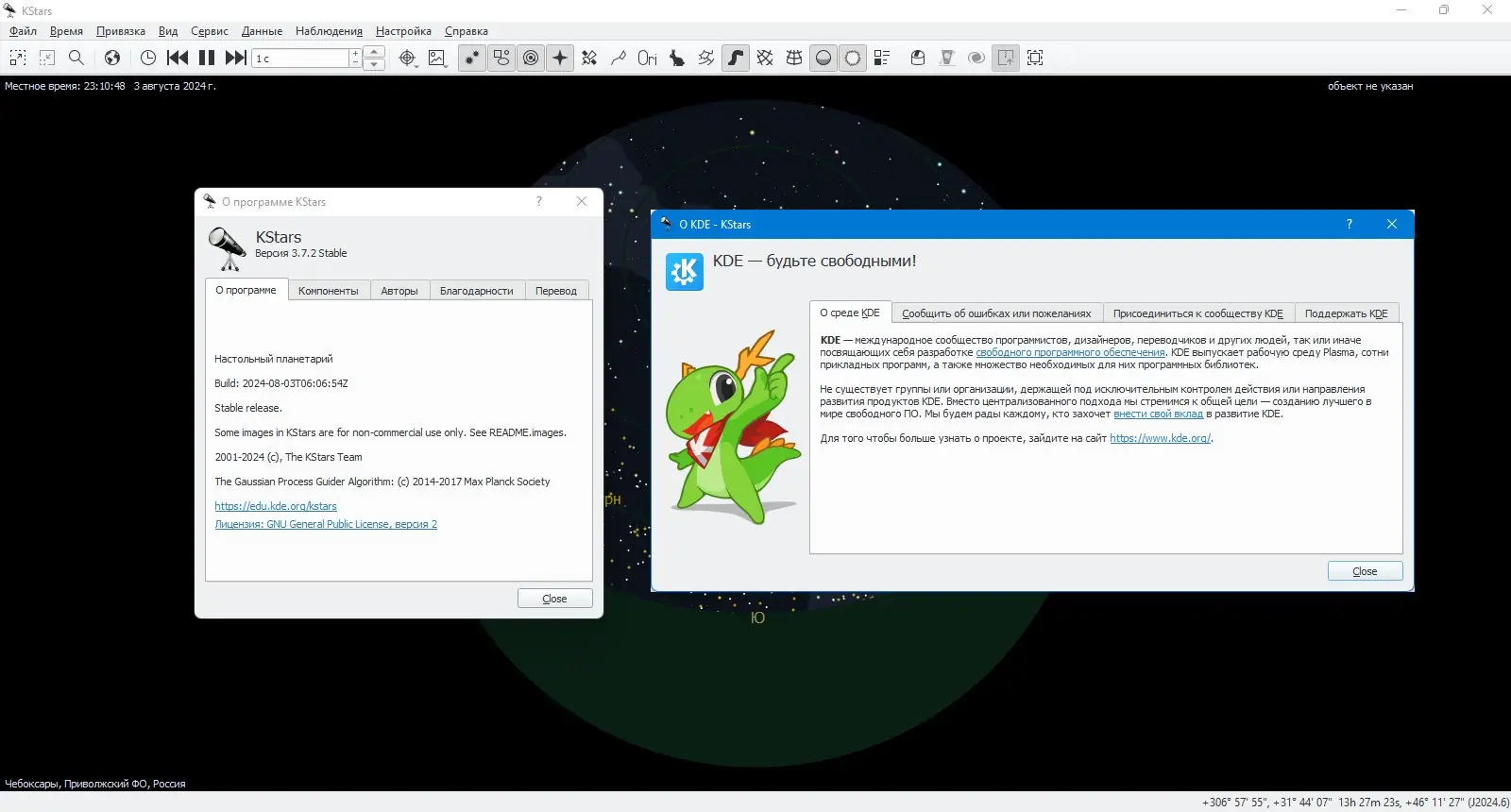Toggle deep sky objects display
1511x812 pixels.
click(501, 58)
